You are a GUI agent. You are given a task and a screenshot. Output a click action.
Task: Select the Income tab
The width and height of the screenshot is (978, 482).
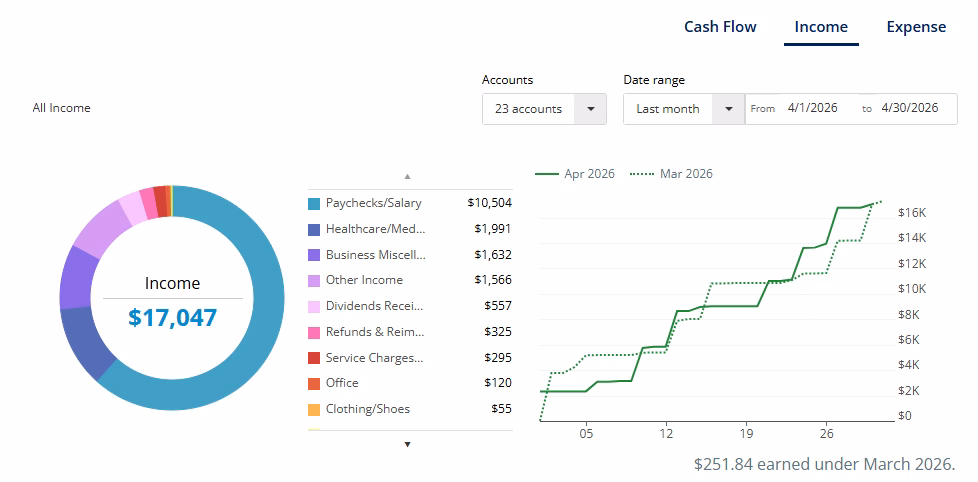tap(821, 27)
